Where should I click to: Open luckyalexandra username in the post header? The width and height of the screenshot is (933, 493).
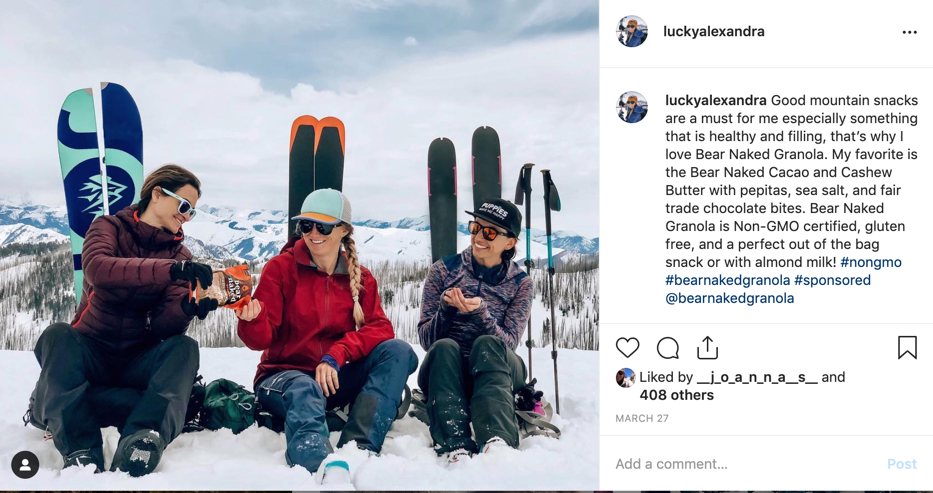click(x=713, y=32)
